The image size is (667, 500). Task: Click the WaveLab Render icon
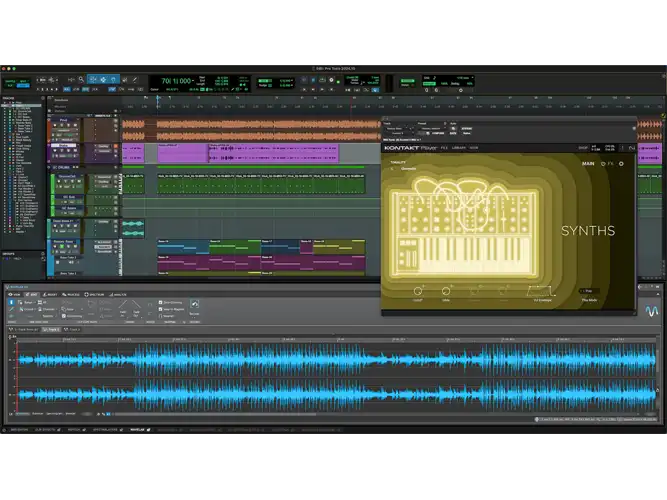pos(194,305)
